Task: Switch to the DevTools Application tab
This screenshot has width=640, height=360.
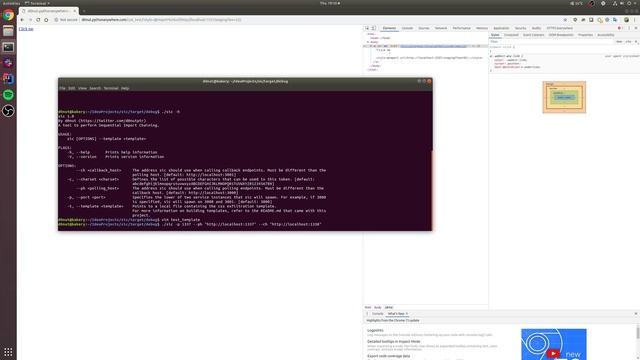Action: pyautogui.click(x=501, y=28)
